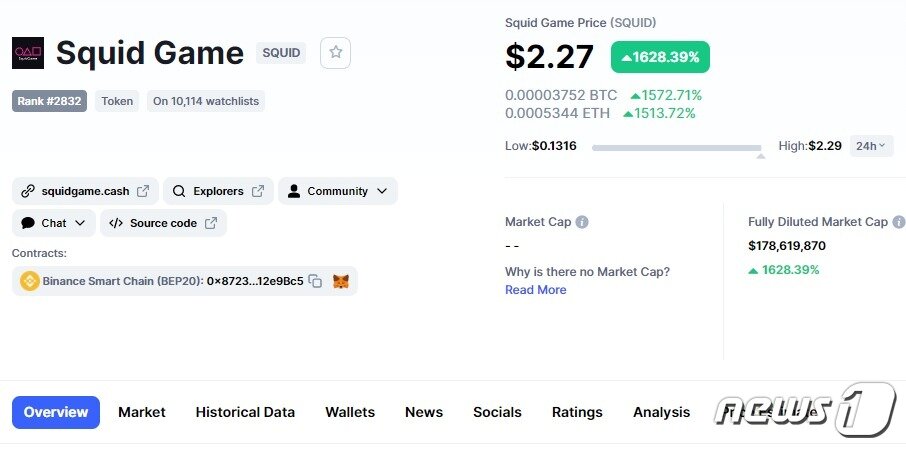Switch to the Market tab
The width and height of the screenshot is (906, 449).
click(142, 412)
